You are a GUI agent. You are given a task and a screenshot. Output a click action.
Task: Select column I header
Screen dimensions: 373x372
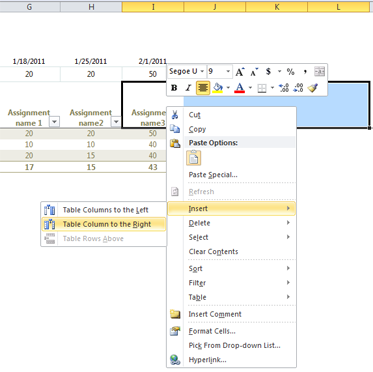(153, 7)
